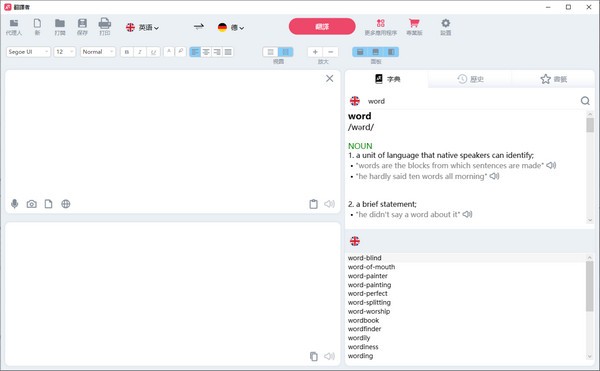Zoom in with the plus button
Image resolution: width=600 pixels, height=371 pixels.
click(x=315, y=52)
